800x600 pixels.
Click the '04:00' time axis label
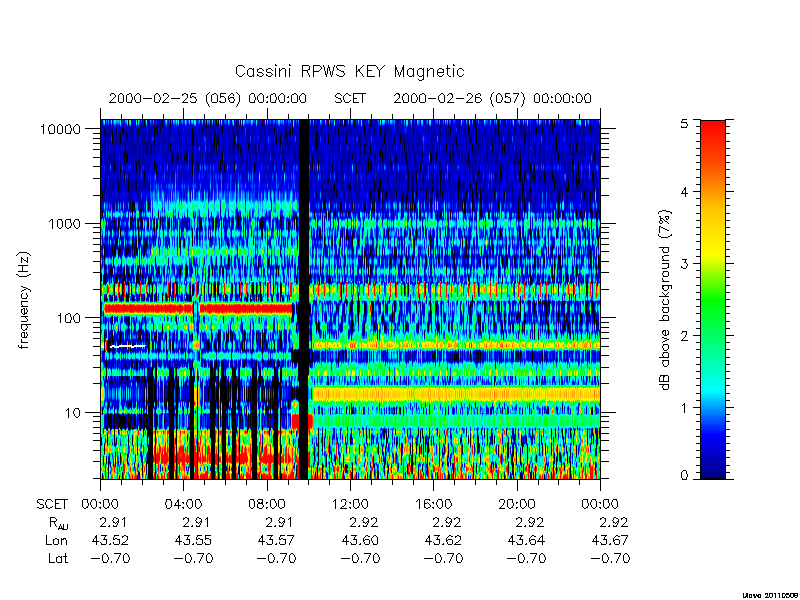point(183,505)
